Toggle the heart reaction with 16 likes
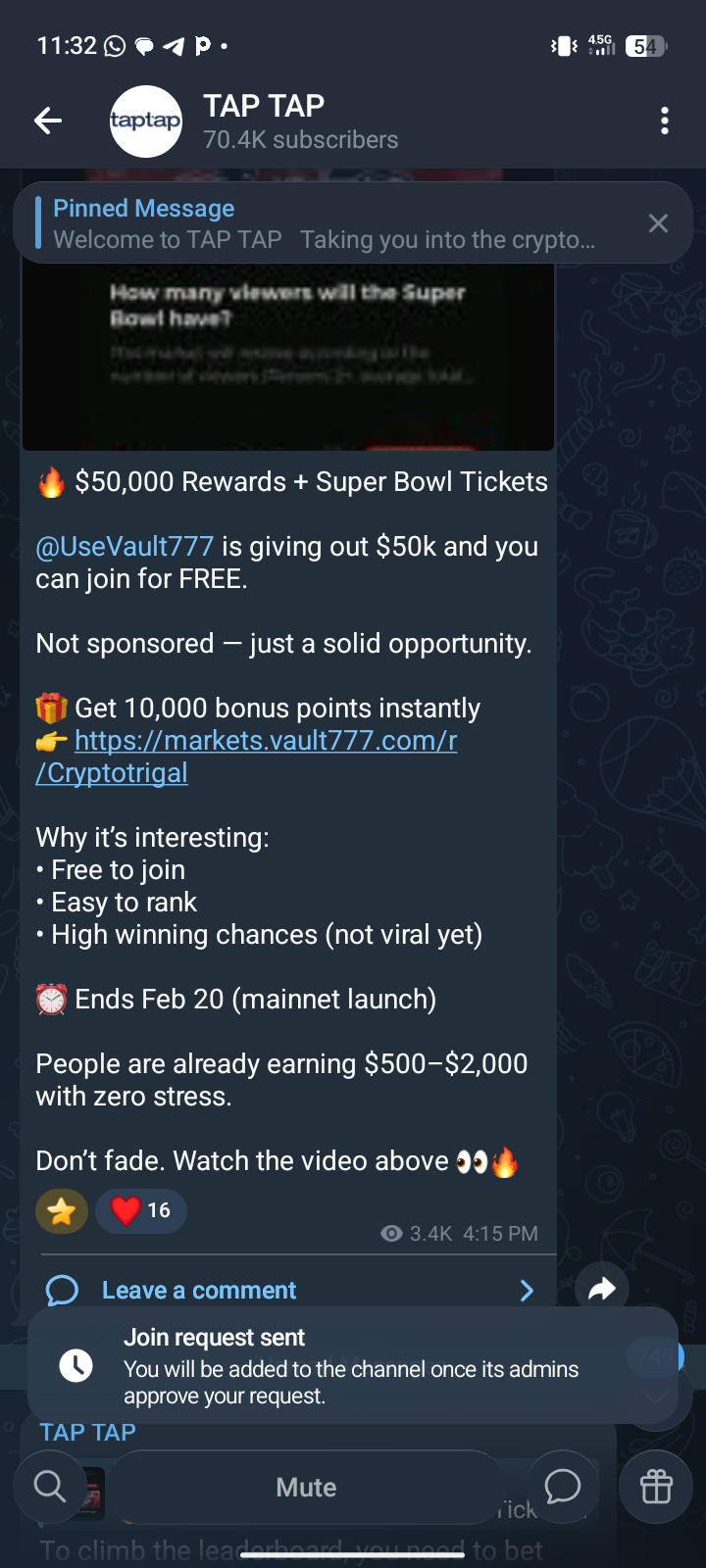The image size is (706, 1568). click(x=141, y=1211)
